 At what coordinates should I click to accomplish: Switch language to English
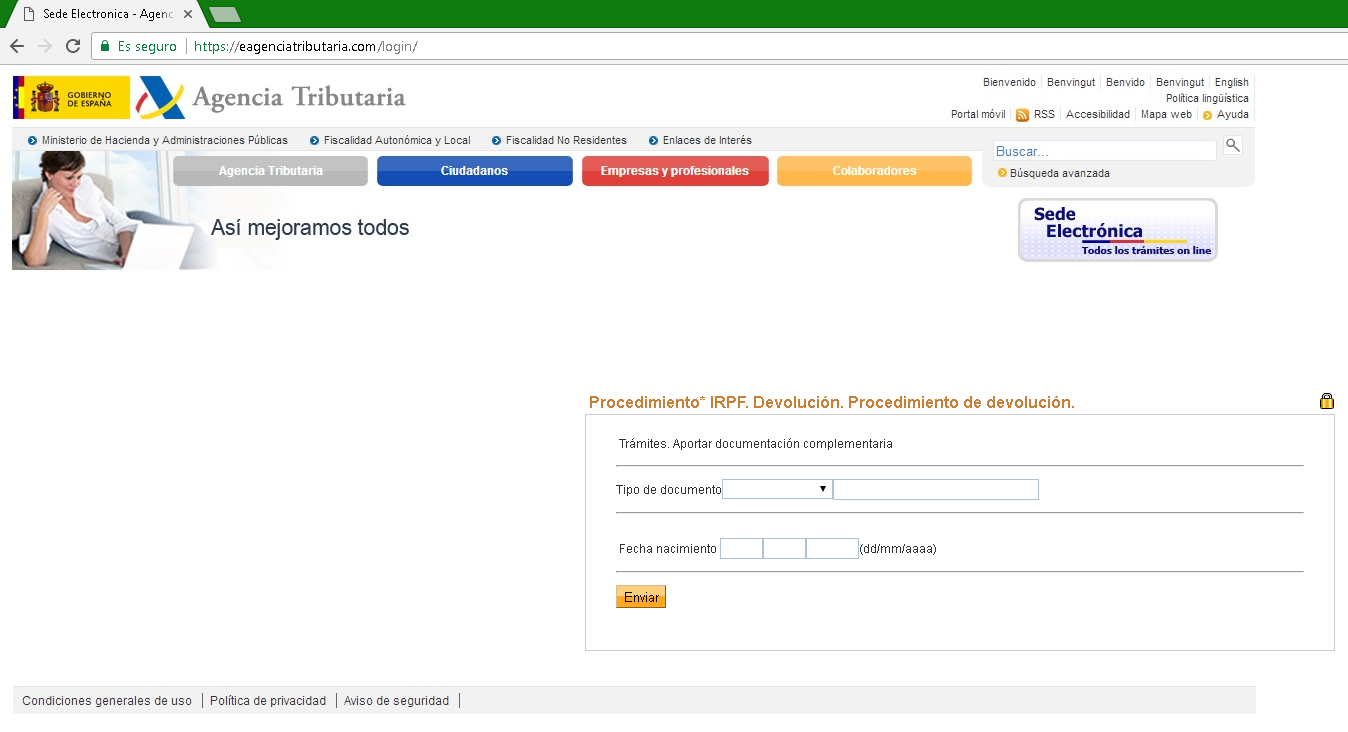point(1231,82)
